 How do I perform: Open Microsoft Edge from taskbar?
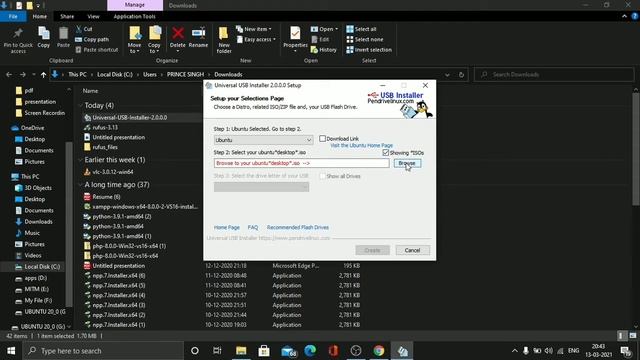point(310,351)
